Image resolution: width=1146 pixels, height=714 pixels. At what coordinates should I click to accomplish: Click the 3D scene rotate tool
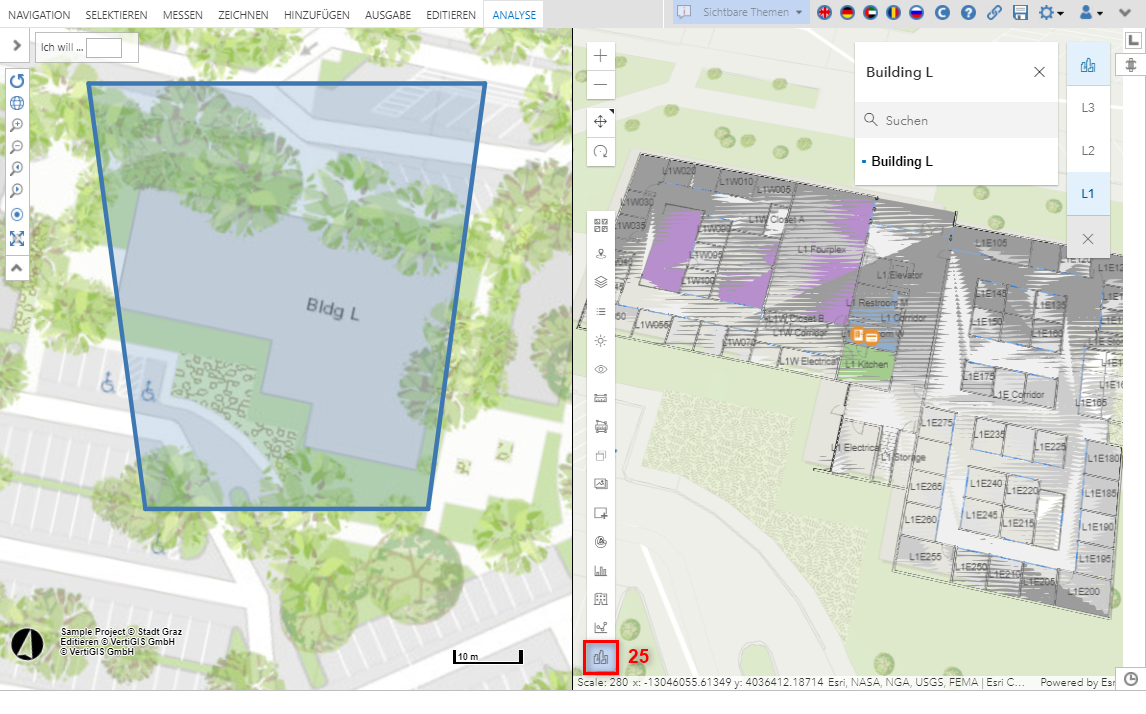pos(601,151)
